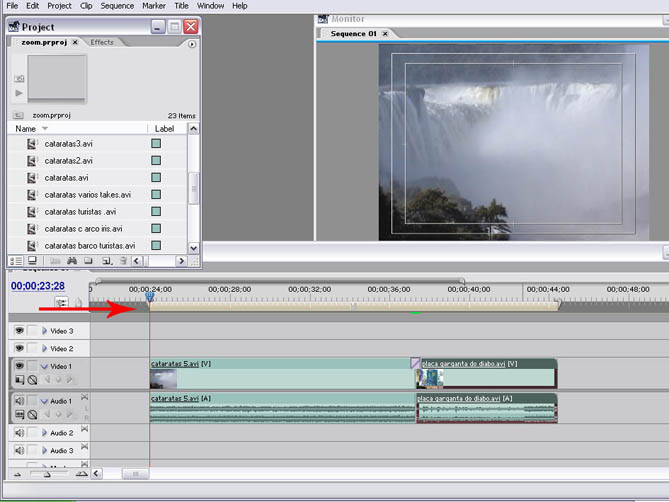Click Set Display Style on Video 1

[x=20, y=380]
